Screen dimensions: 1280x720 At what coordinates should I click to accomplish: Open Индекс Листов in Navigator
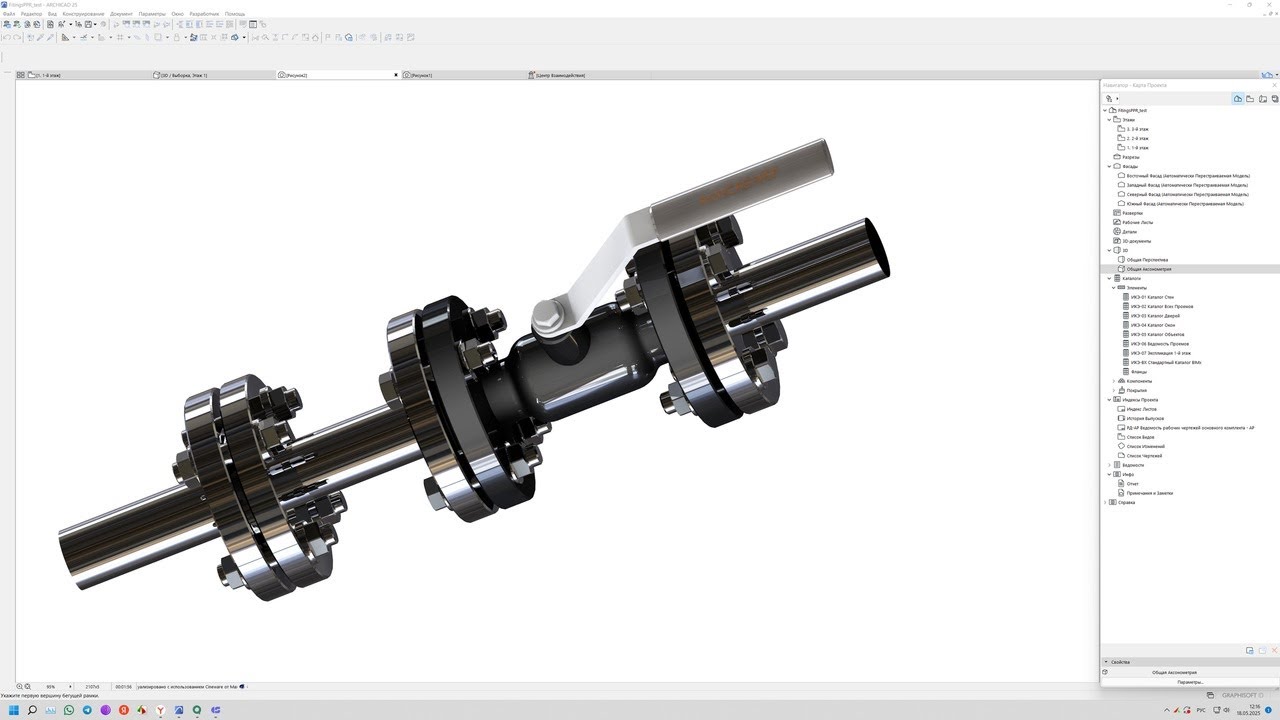click(1141, 409)
